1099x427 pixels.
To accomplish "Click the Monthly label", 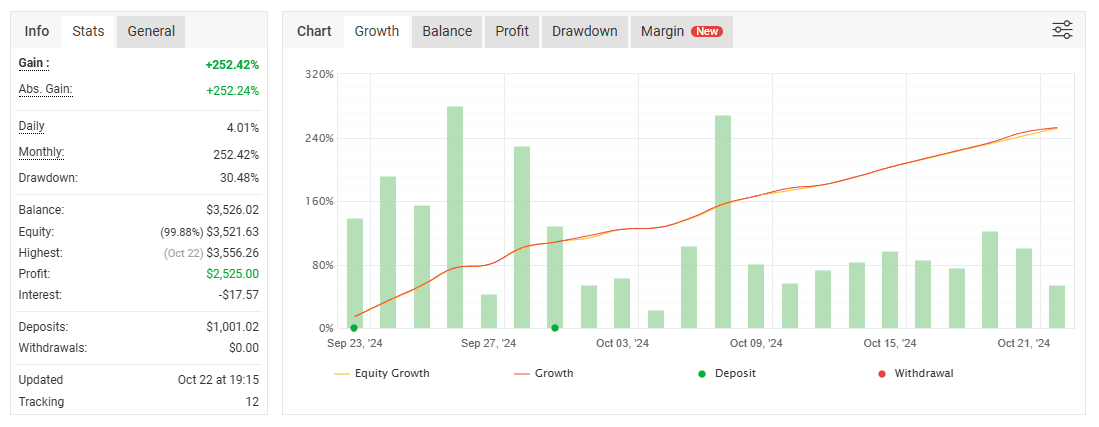I will click(41, 152).
